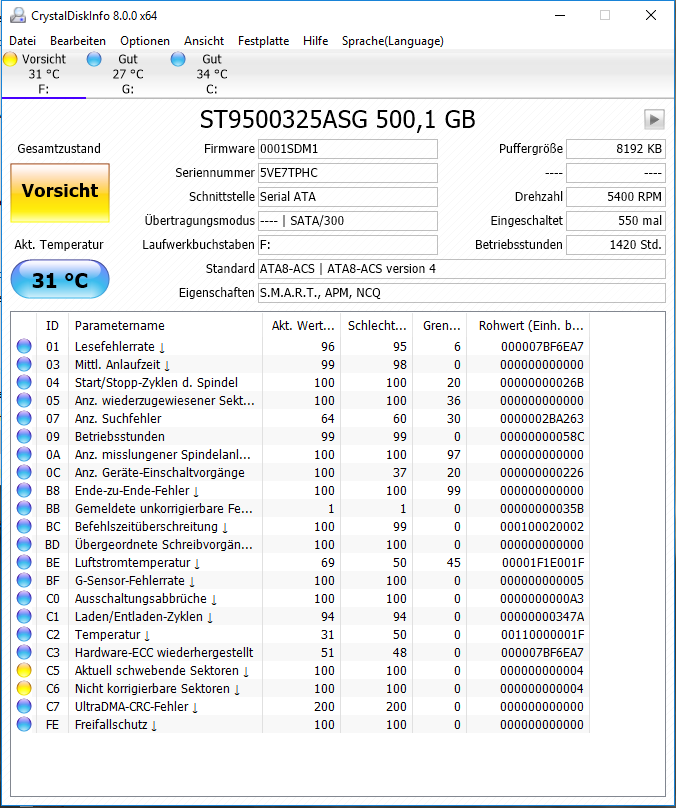Click the Drehzahl field 5400 RPM
The image size is (676, 808).
616,197
